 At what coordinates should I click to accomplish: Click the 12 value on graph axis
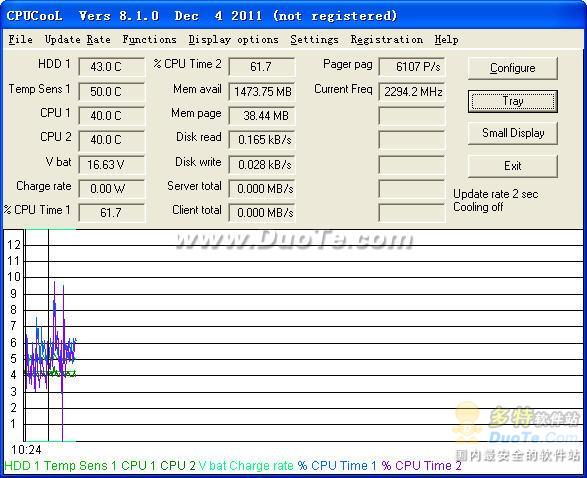coord(14,245)
